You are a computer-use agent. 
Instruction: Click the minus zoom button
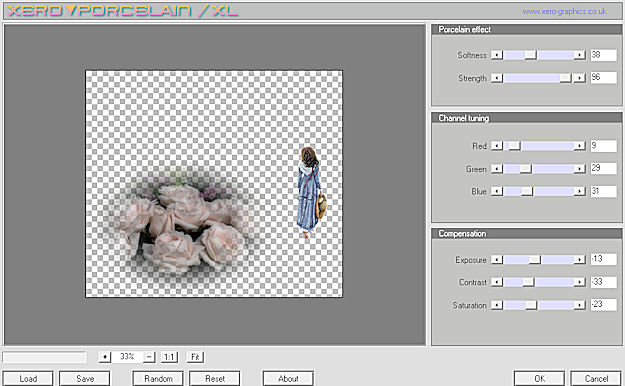click(149, 356)
